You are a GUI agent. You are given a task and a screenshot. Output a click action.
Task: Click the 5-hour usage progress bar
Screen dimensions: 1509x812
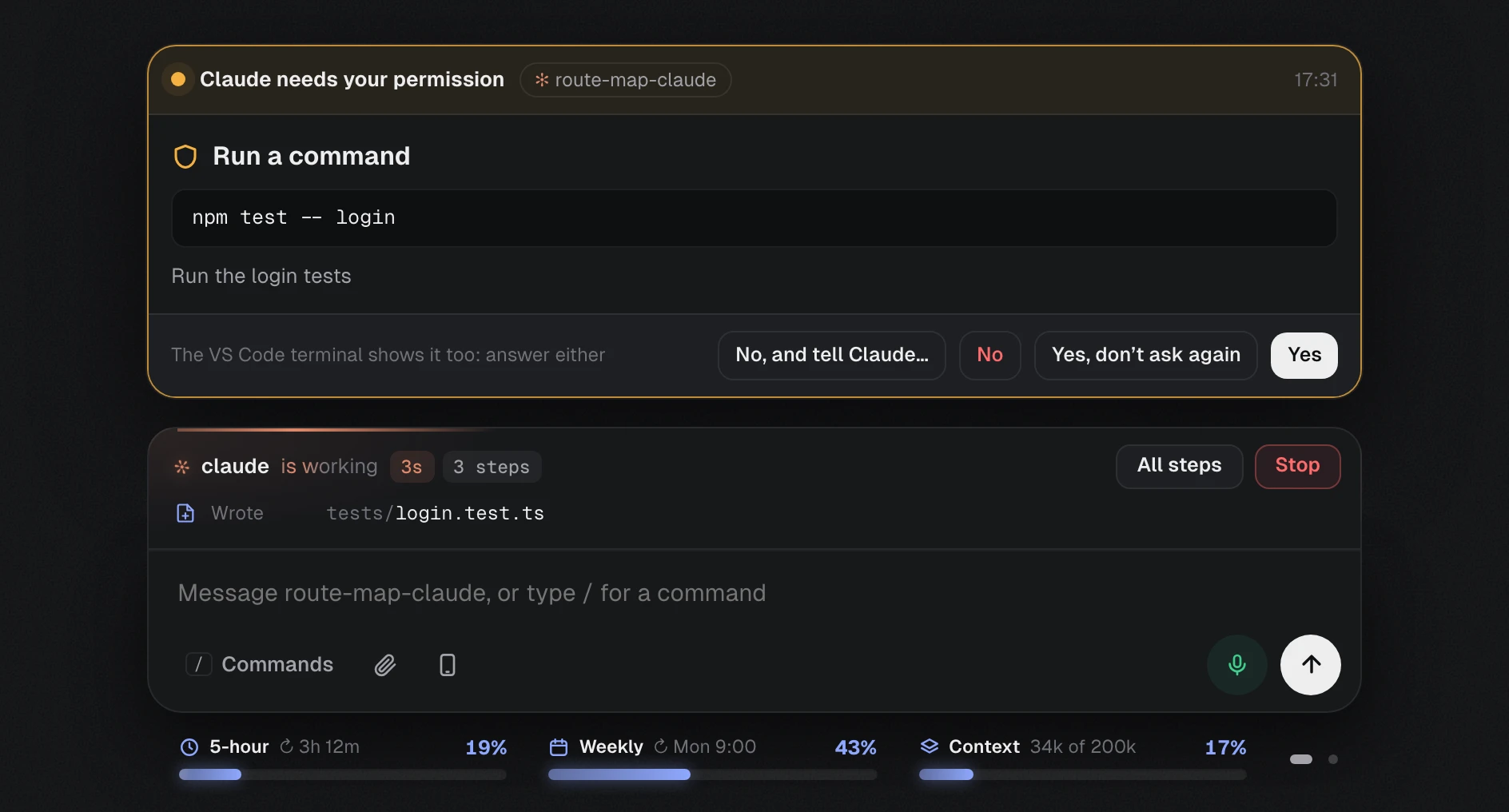pyautogui.click(x=343, y=774)
